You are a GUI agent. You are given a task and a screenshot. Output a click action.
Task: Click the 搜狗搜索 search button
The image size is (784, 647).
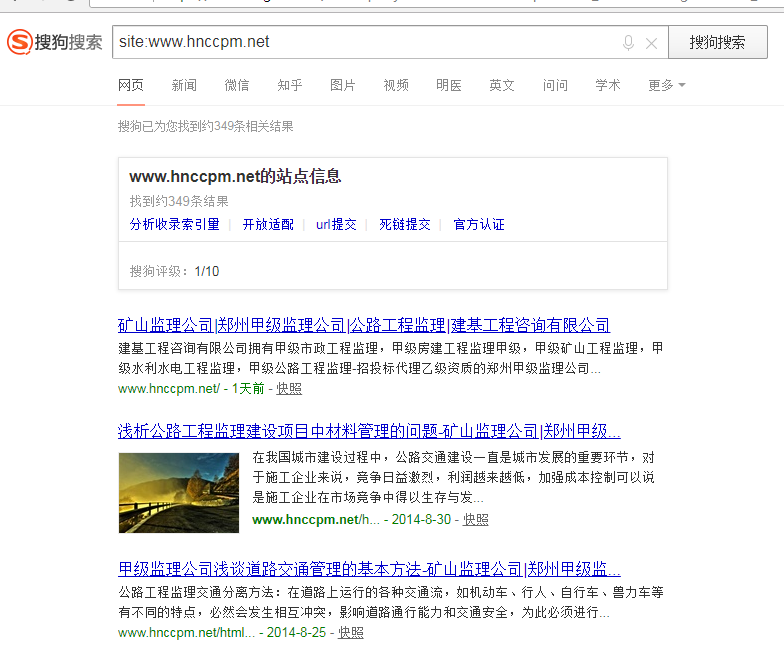(718, 42)
